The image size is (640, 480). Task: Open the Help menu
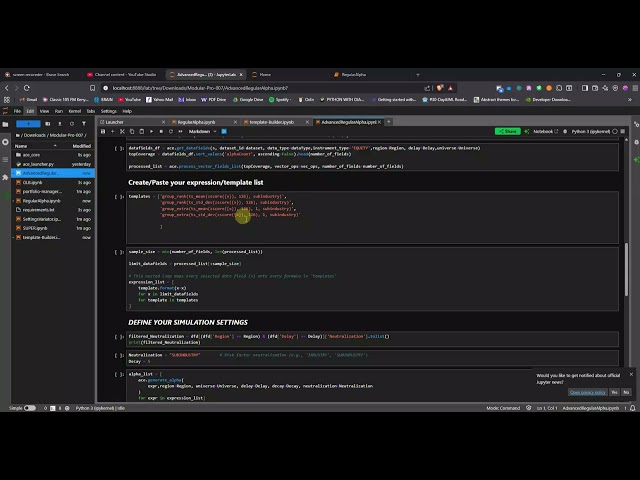point(127,111)
